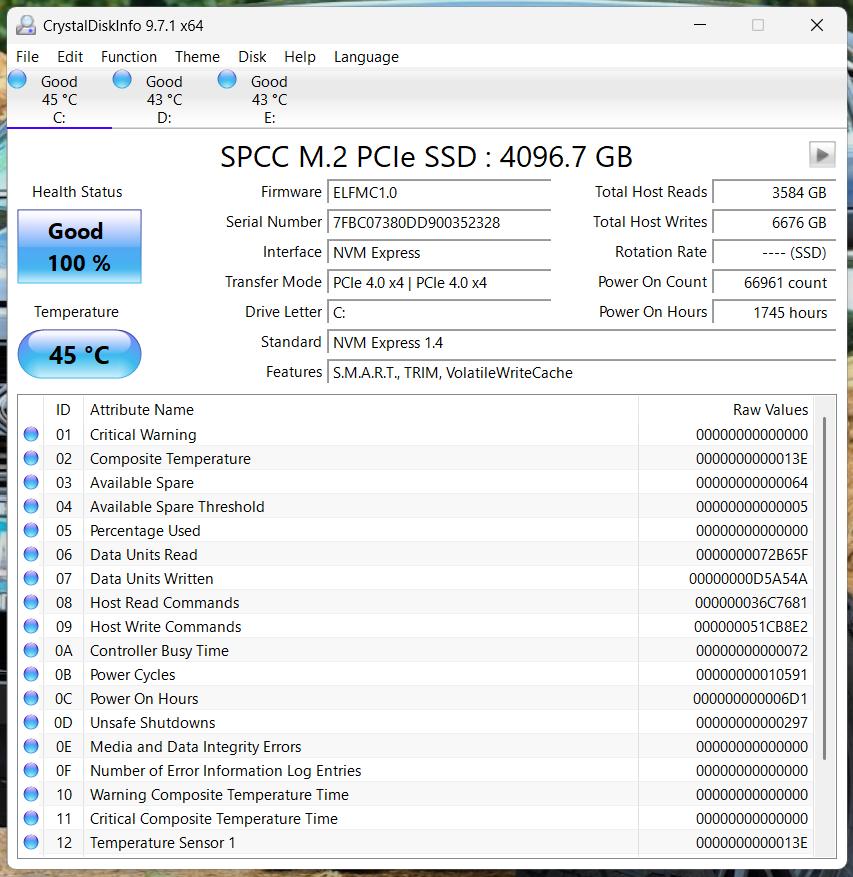Image resolution: width=853 pixels, height=877 pixels.
Task: Switch to the D: drive tab
Action: pyautogui.click(x=164, y=99)
